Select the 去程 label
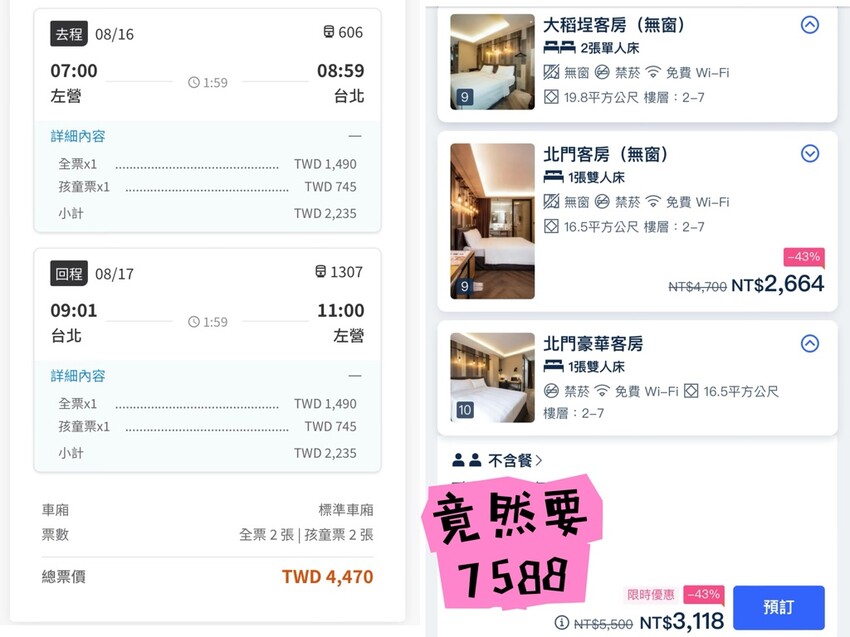 (69, 33)
